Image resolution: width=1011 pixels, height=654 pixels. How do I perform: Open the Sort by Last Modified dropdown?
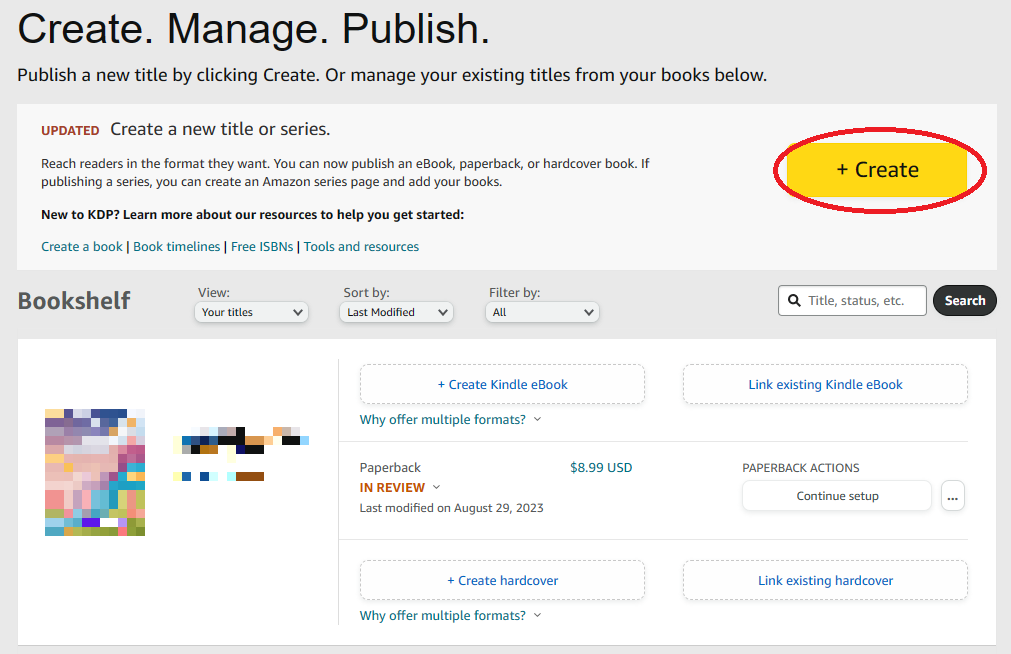coord(397,312)
